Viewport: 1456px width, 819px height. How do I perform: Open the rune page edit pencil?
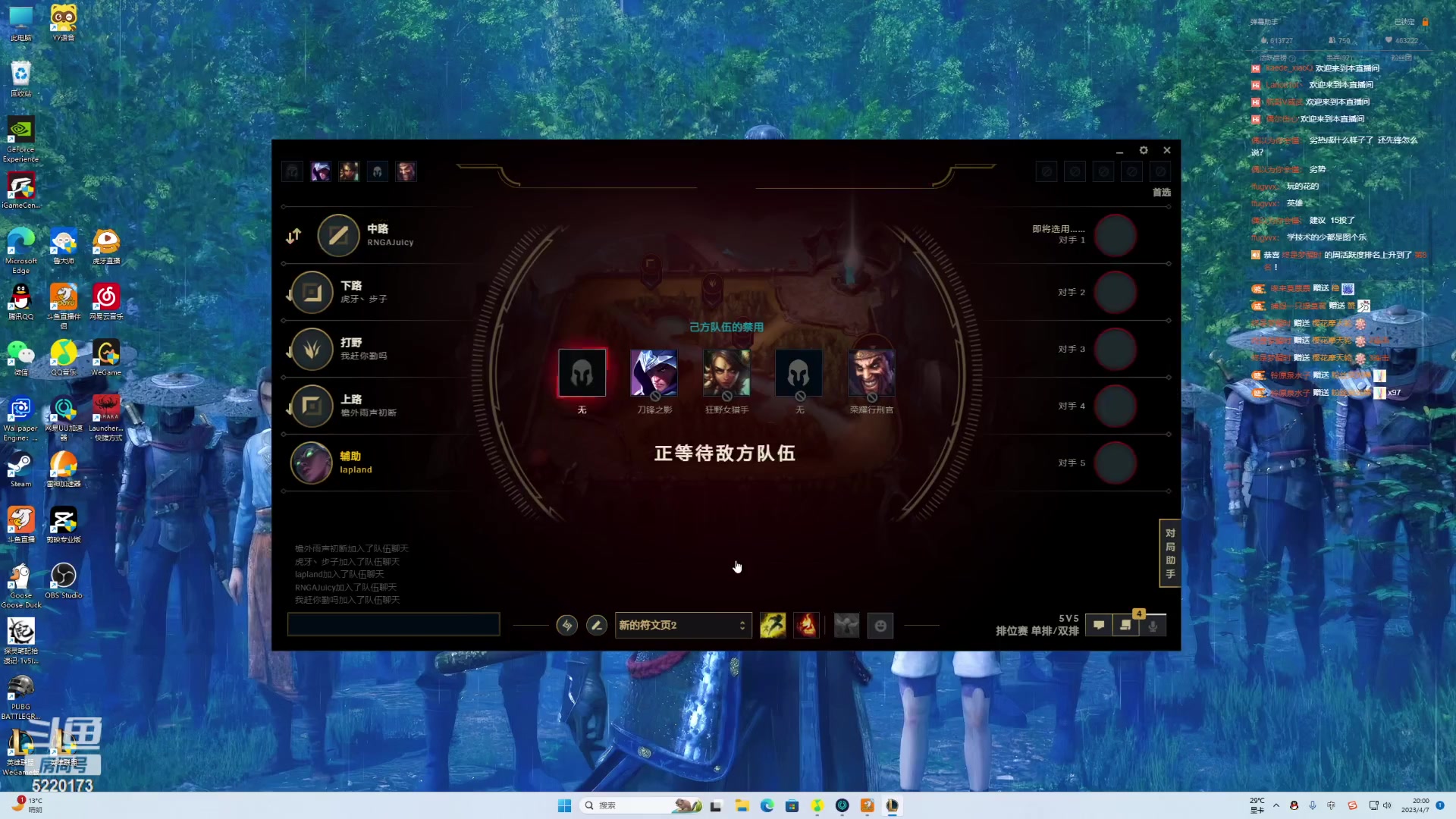[x=597, y=626]
